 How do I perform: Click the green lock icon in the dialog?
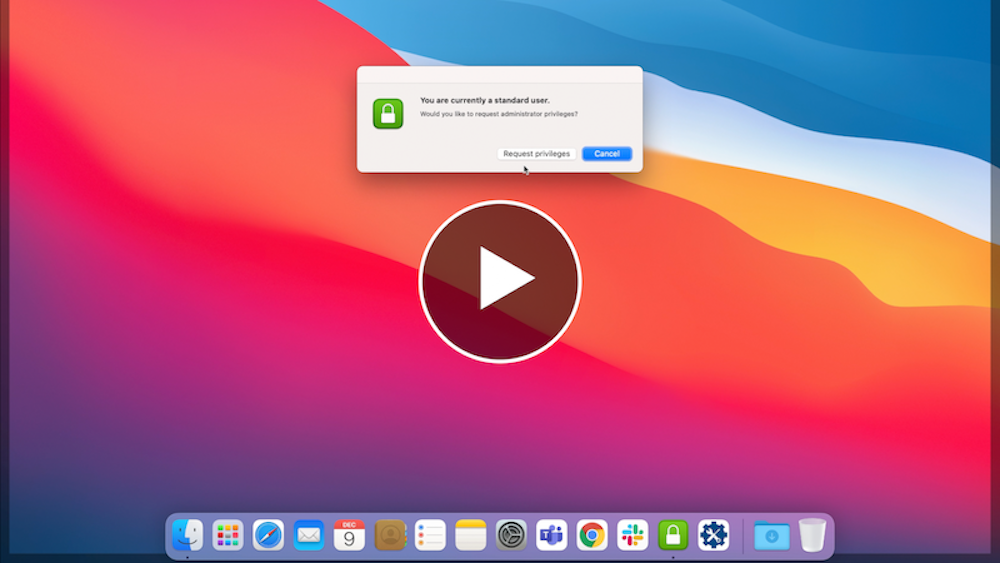388,113
